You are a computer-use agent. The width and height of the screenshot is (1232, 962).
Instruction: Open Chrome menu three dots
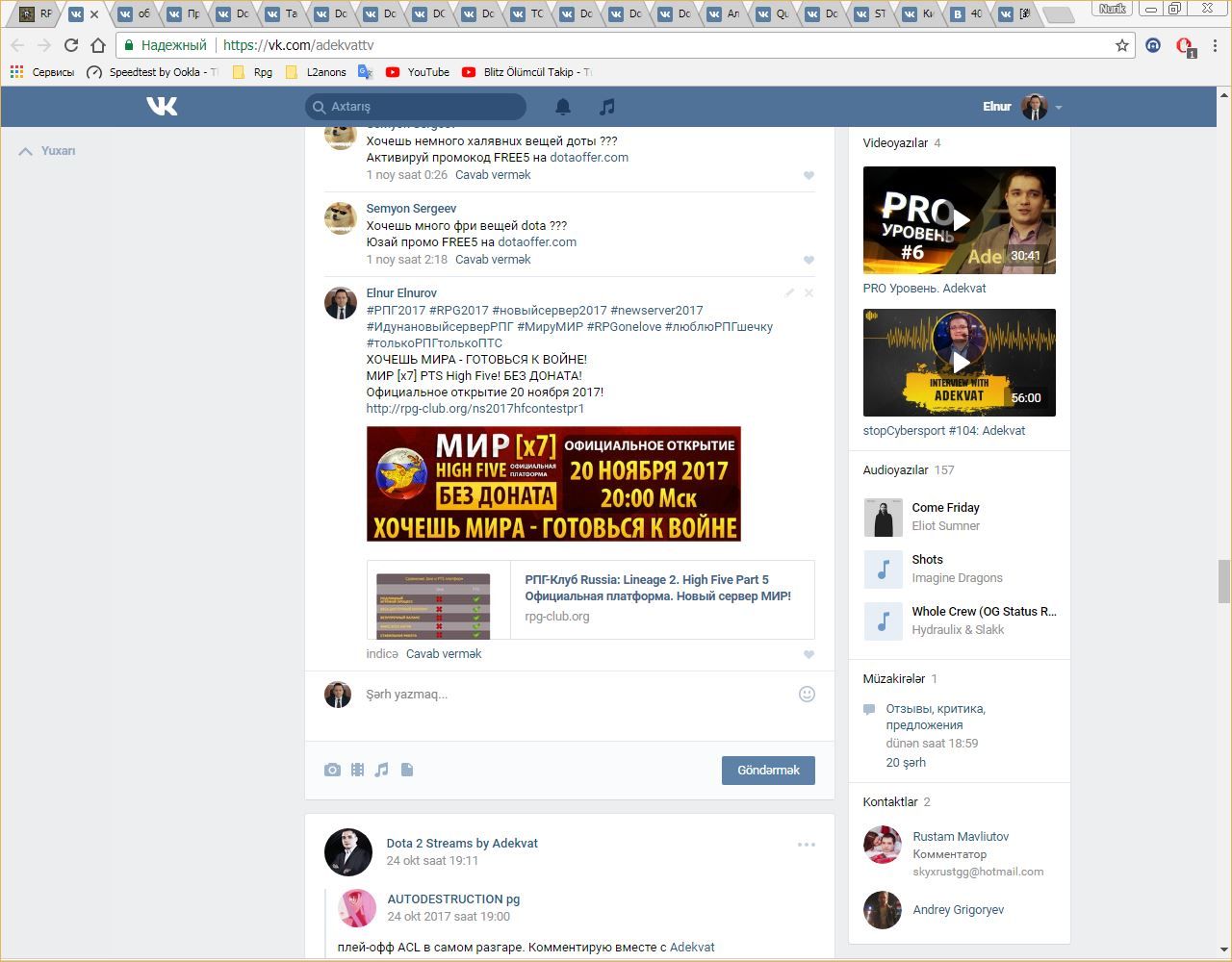[1217, 45]
